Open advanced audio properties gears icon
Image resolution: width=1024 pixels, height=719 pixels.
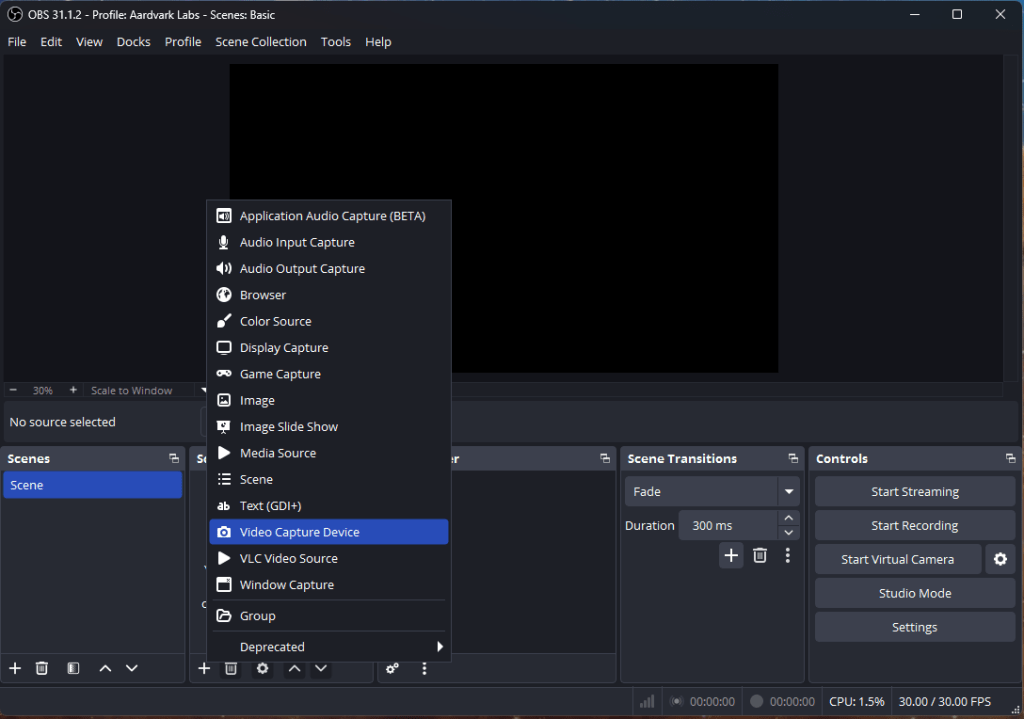click(393, 668)
